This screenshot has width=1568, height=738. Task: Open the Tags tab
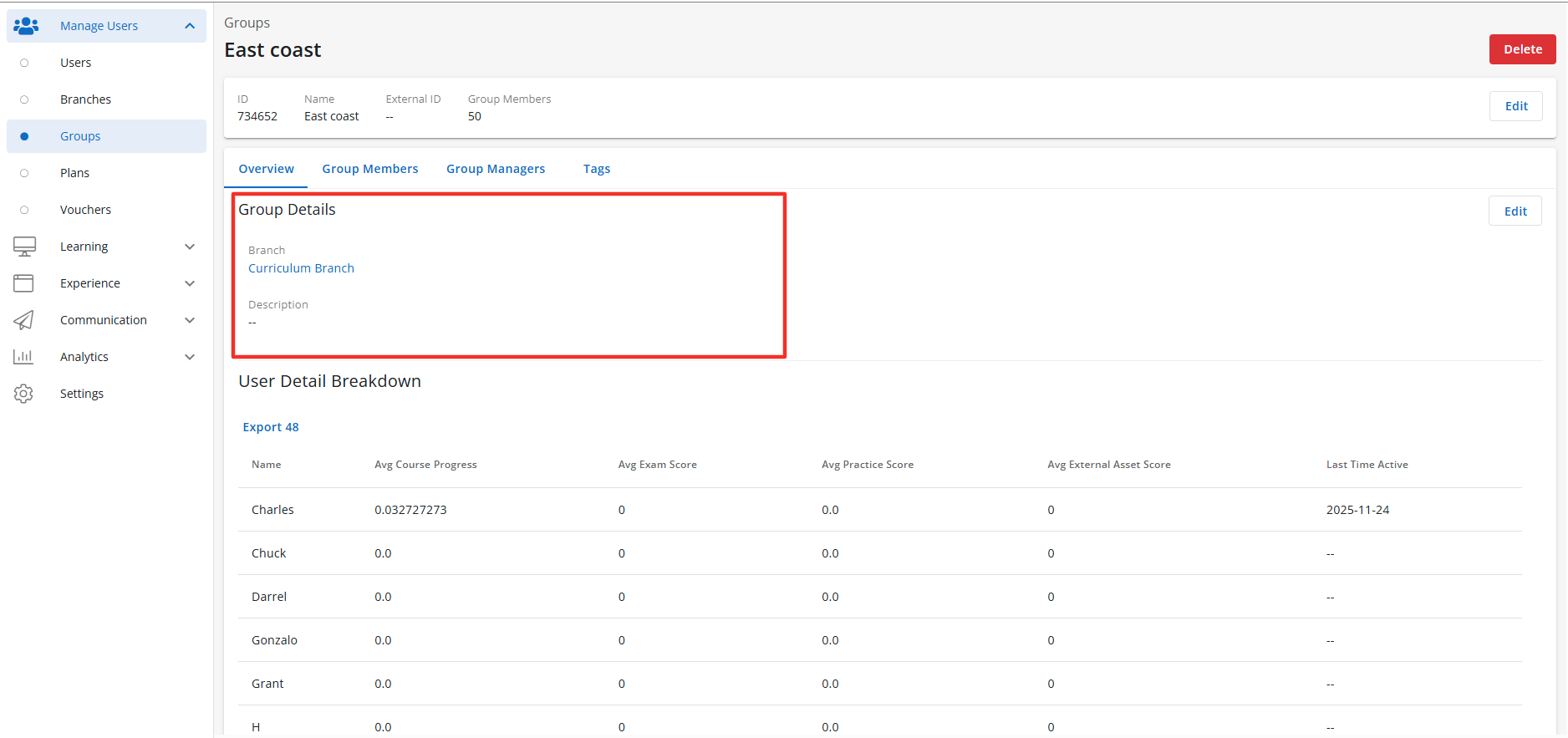(x=597, y=169)
